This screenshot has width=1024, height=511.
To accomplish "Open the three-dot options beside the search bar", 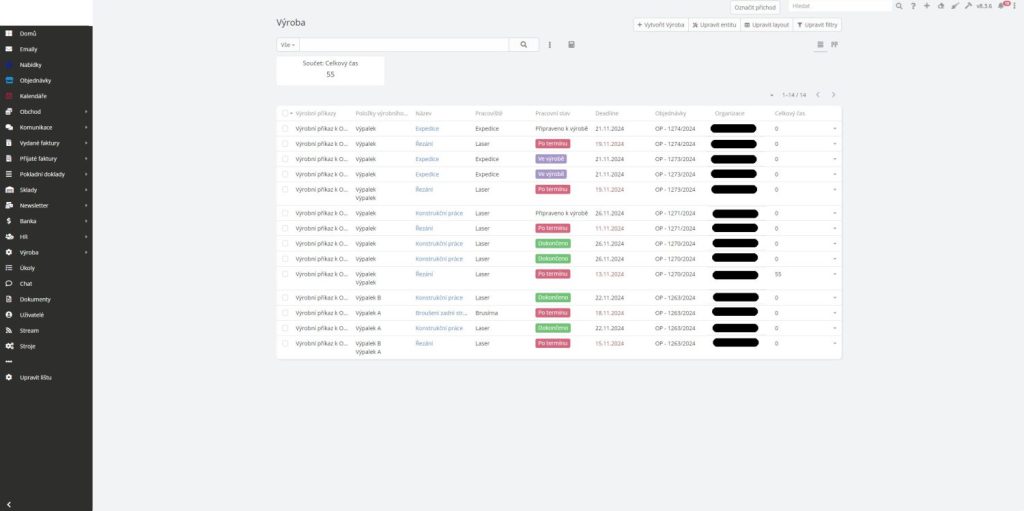I will (550, 45).
